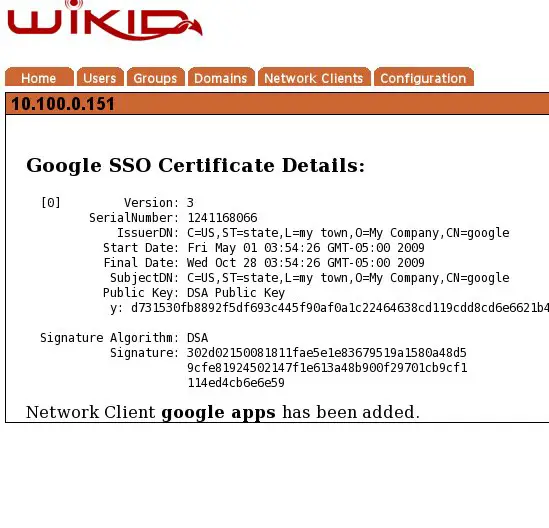Click the Signature Algorithm label
Viewport: 549px width, 528px height.
[110, 338]
